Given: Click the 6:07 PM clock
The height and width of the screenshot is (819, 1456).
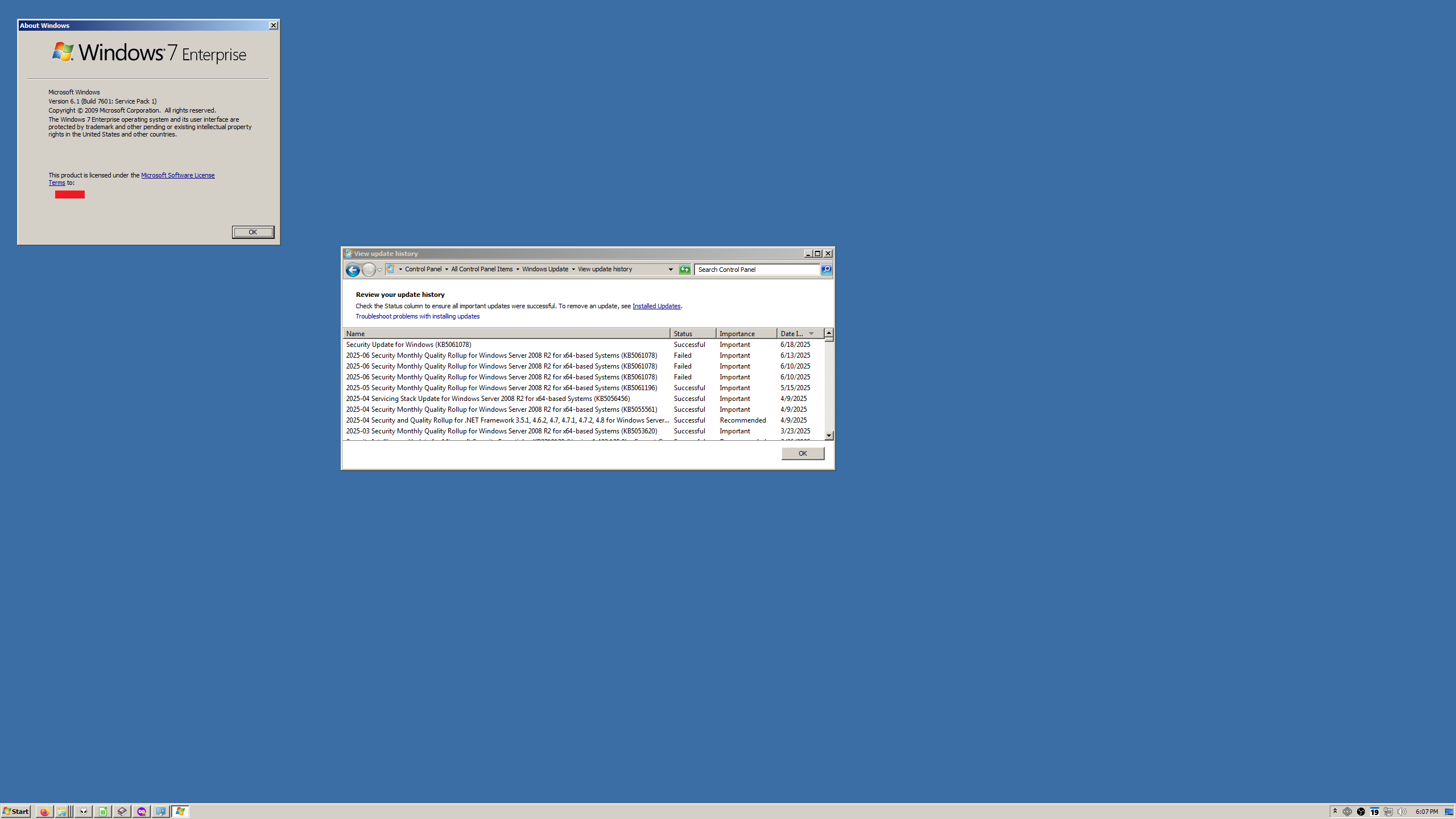Looking at the screenshot, I should click(x=1426, y=812).
